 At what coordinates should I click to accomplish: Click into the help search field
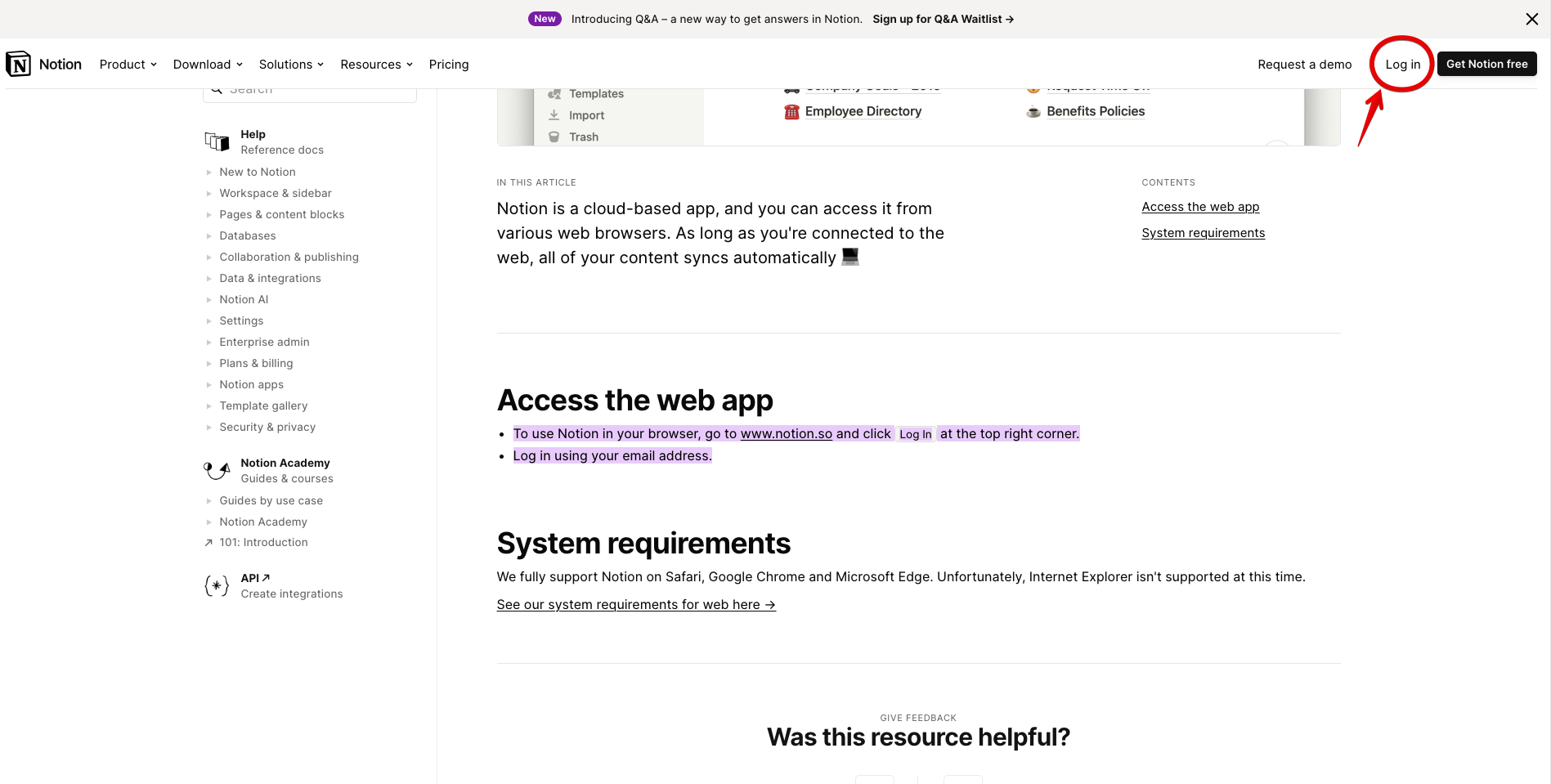pyautogui.click(x=310, y=92)
